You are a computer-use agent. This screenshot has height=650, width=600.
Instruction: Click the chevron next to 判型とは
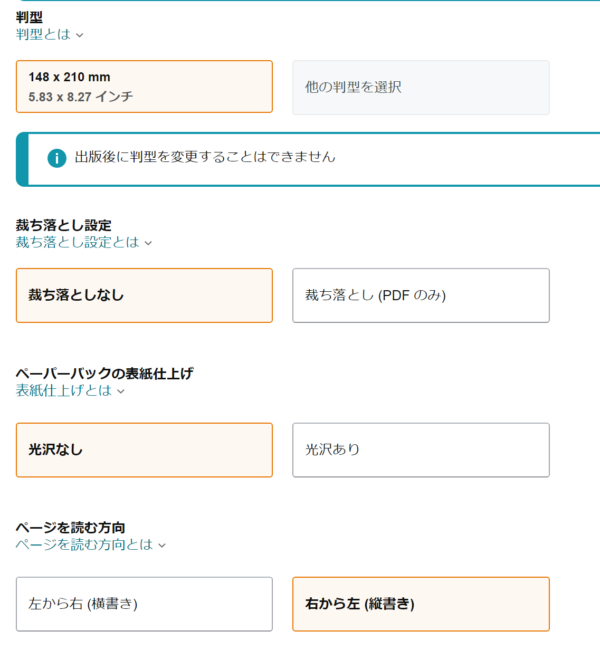click(x=80, y=35)
